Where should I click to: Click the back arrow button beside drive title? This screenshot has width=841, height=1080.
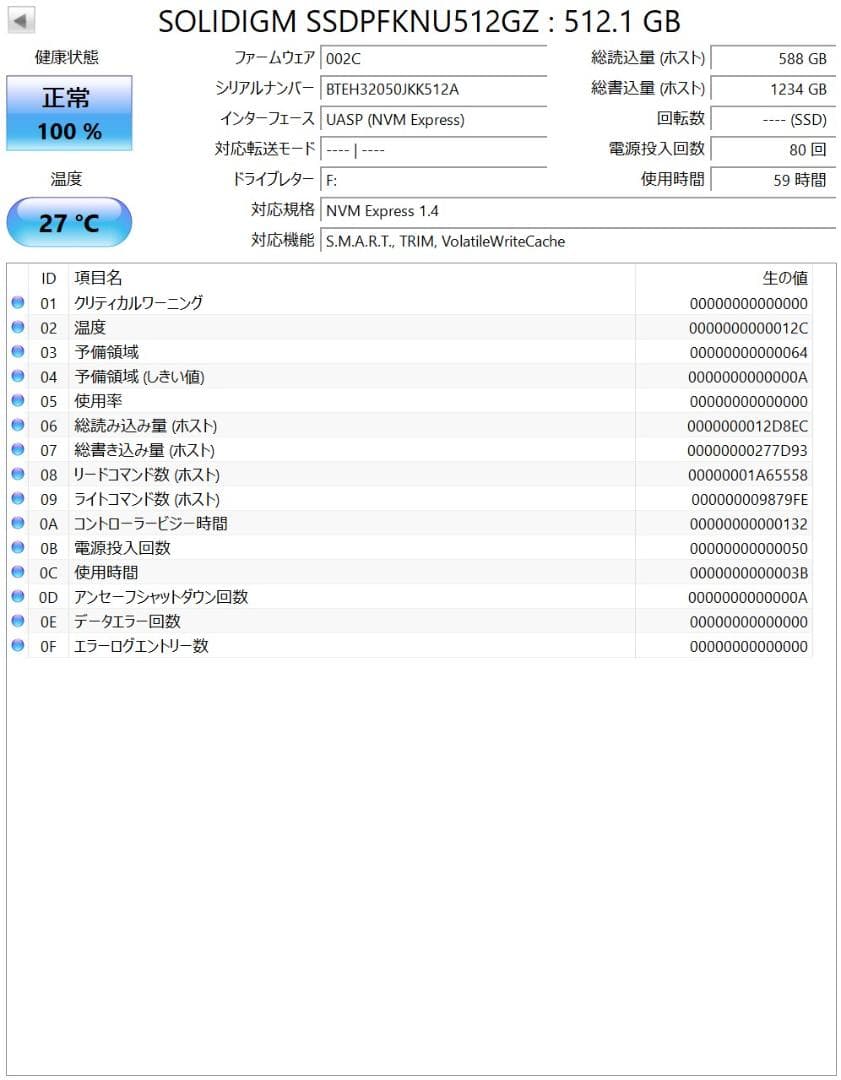pyautogui.click(x=21, y=21)
